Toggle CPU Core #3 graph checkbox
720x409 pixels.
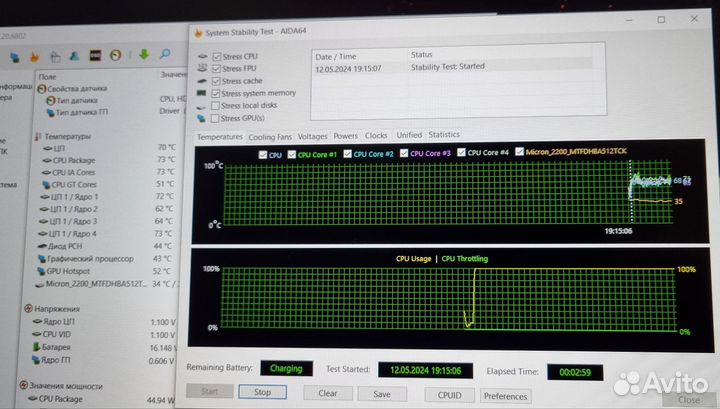pos(404,153)
